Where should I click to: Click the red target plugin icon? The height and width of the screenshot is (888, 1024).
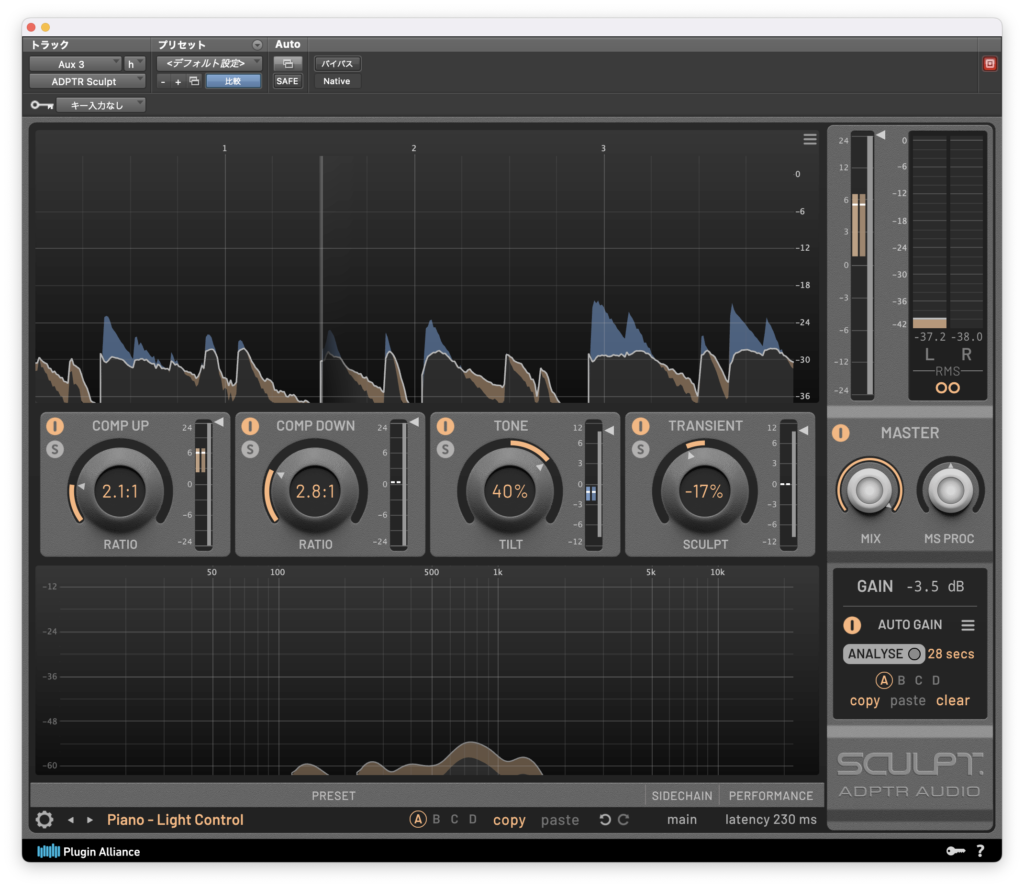click(x=990, y=63)
